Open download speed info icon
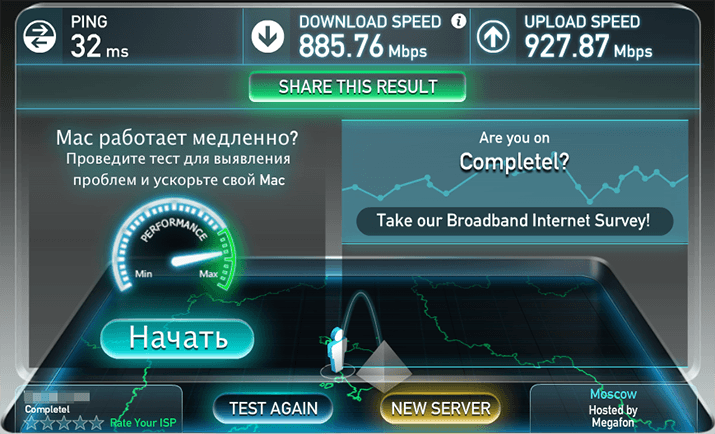Screen dimensions: 715x434 click(459, 21)
